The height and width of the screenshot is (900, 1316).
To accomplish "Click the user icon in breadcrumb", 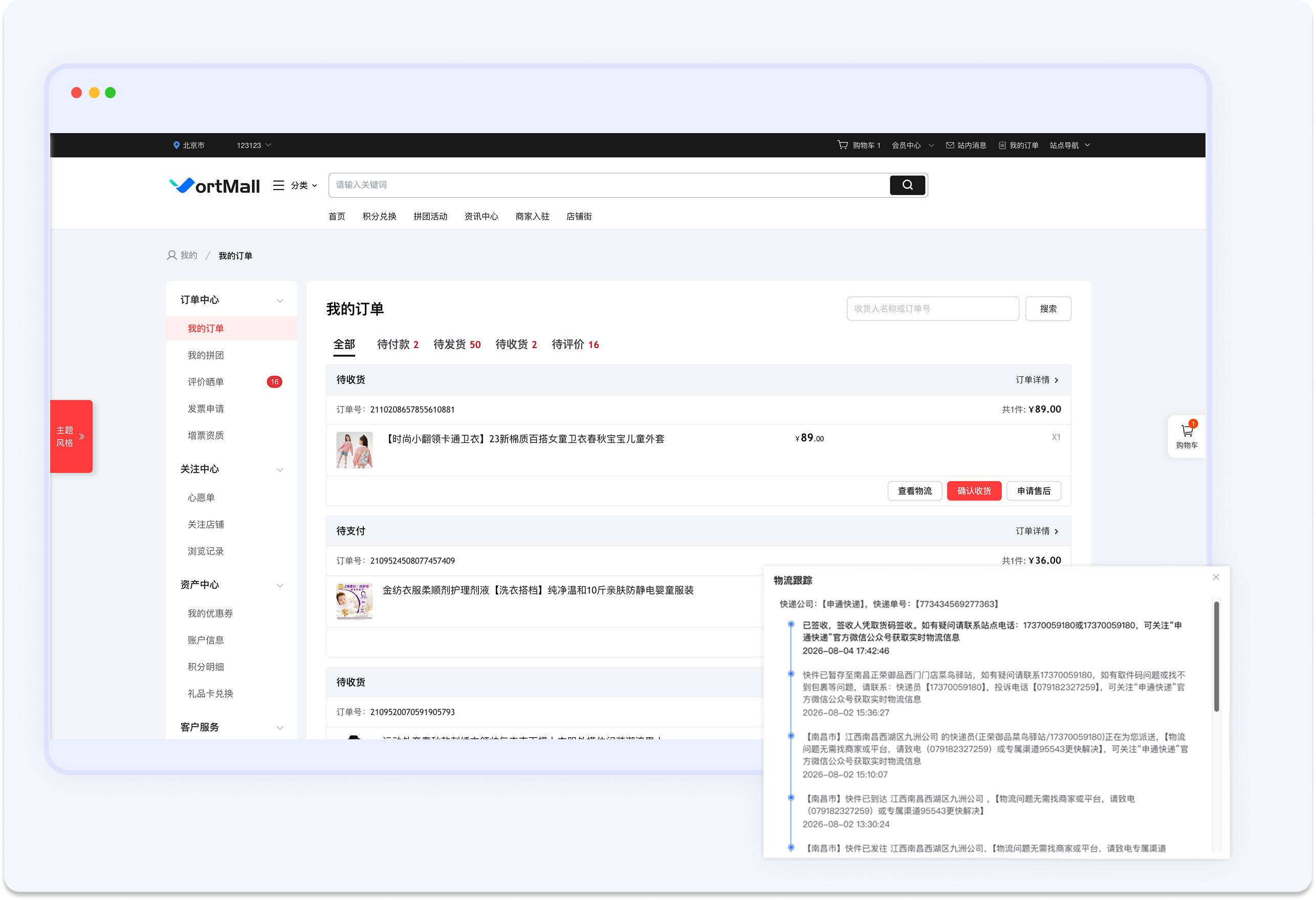I will click(171, 255).
